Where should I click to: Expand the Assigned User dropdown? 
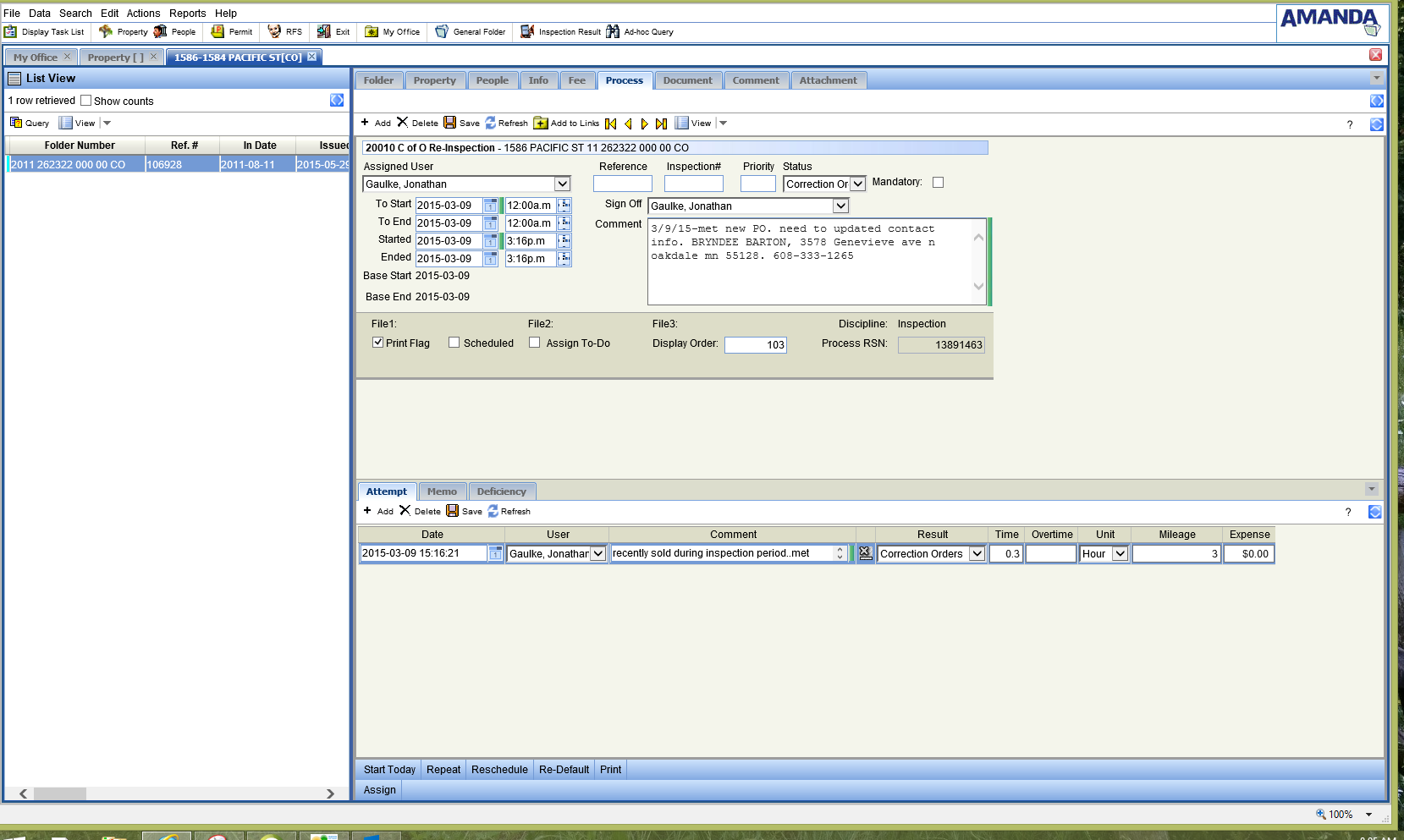tap(562, 184)
